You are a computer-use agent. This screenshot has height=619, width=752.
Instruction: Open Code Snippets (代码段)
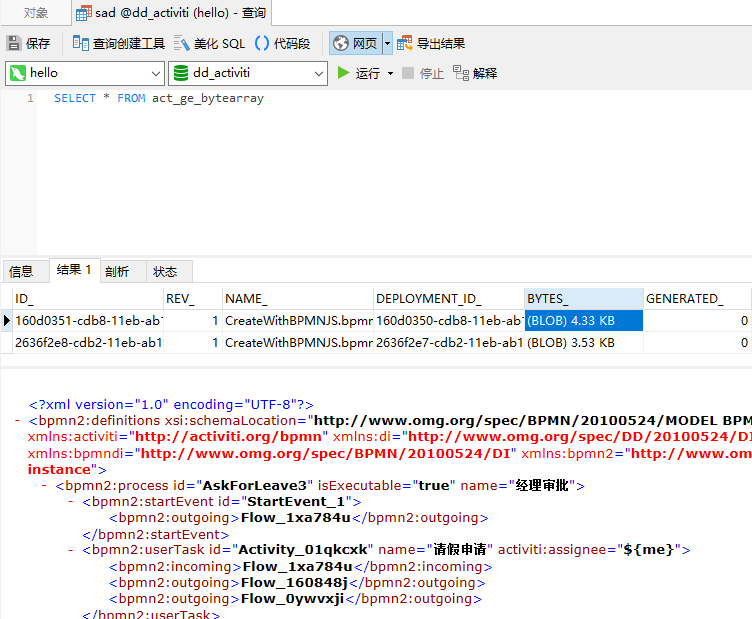[x=282, y=44]
